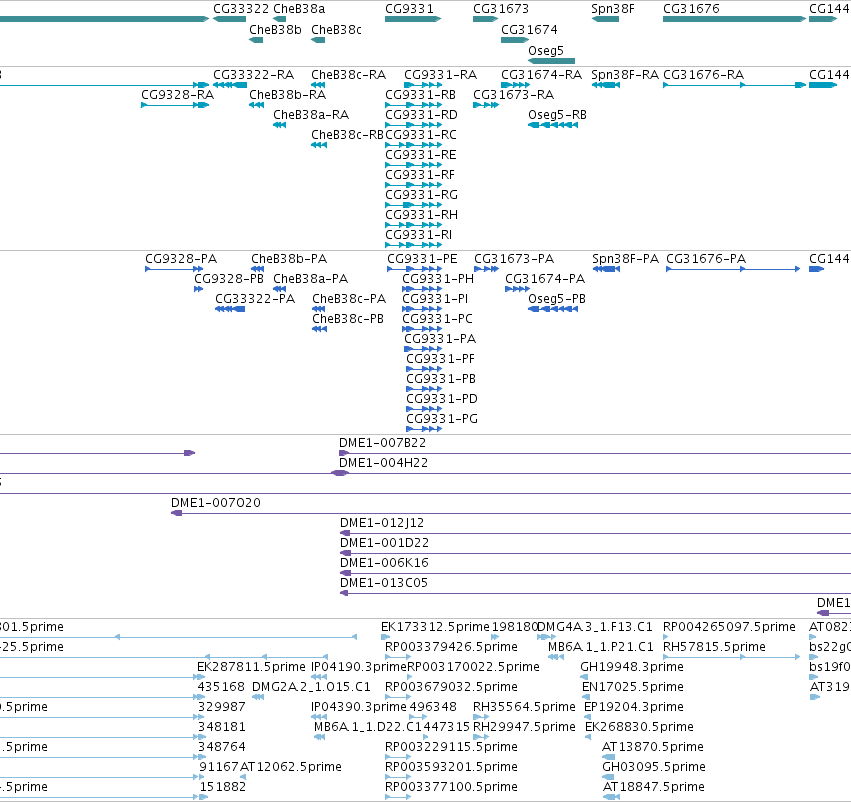Select the Spn38F gene arrow glyph
Viewport: 851px width, 802px height.
pyautogui.click(x=605, y=19)
